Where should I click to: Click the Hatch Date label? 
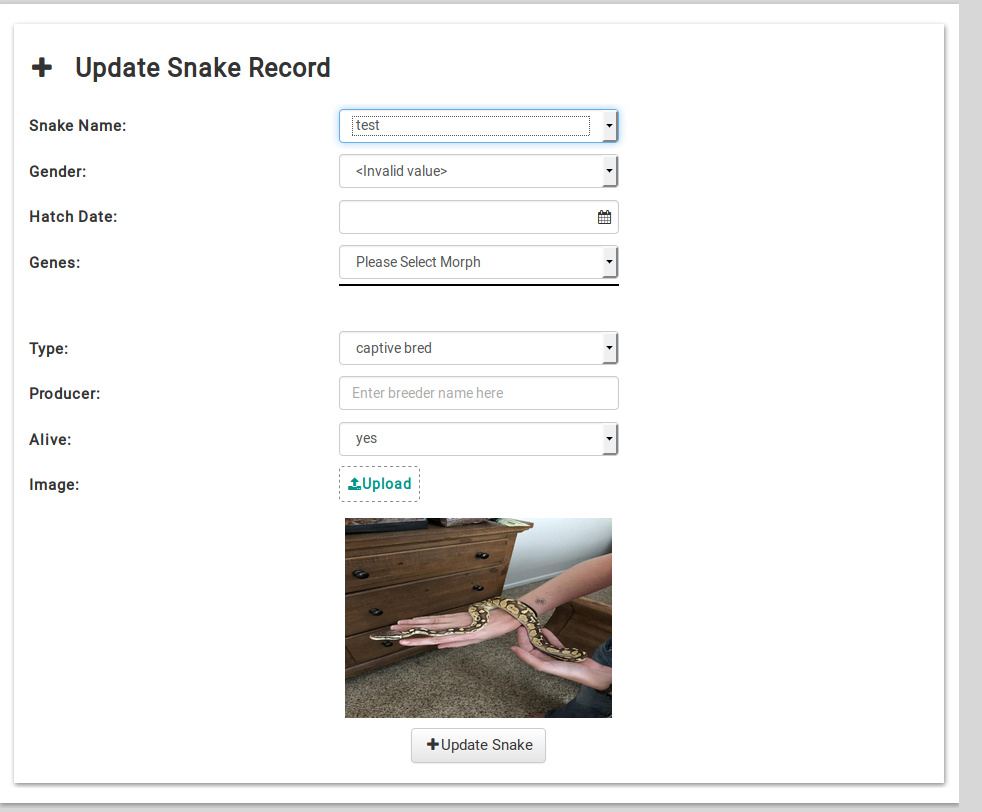click(73, 217)
